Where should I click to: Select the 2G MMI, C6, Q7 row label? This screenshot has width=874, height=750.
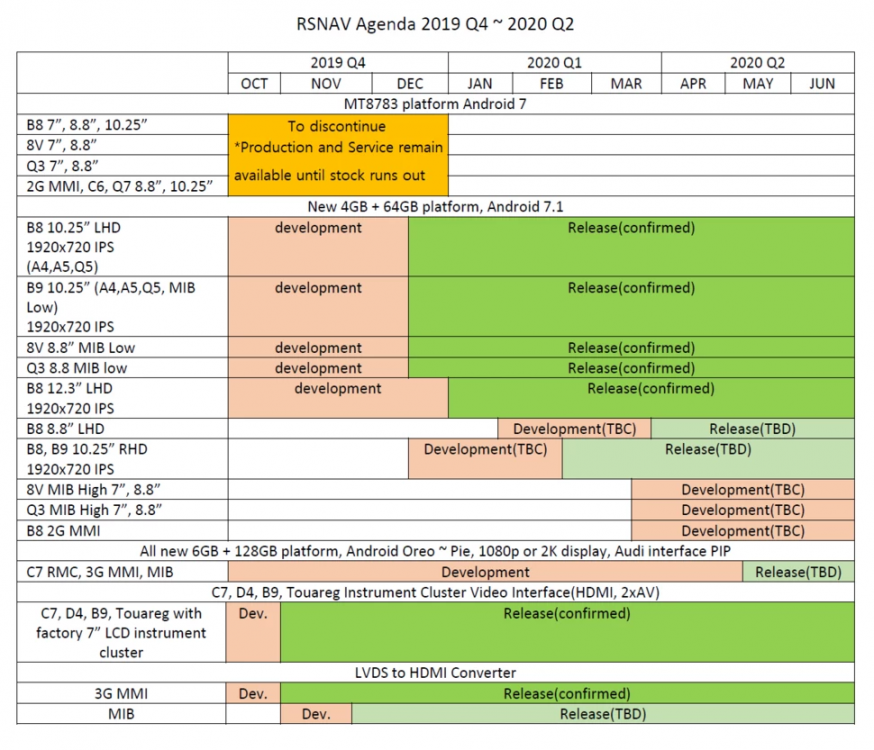(x=122, y=186)
